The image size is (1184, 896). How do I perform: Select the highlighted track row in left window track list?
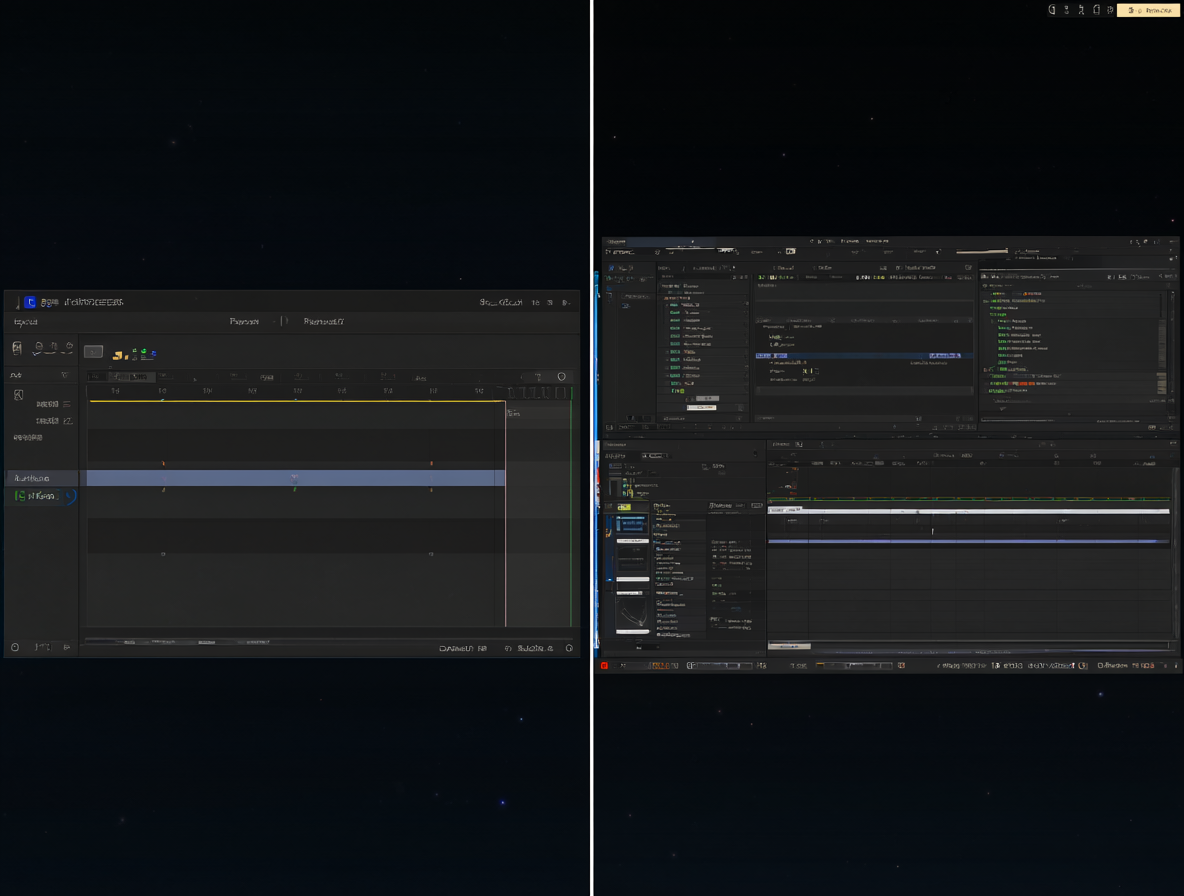(x=42, y=478)
